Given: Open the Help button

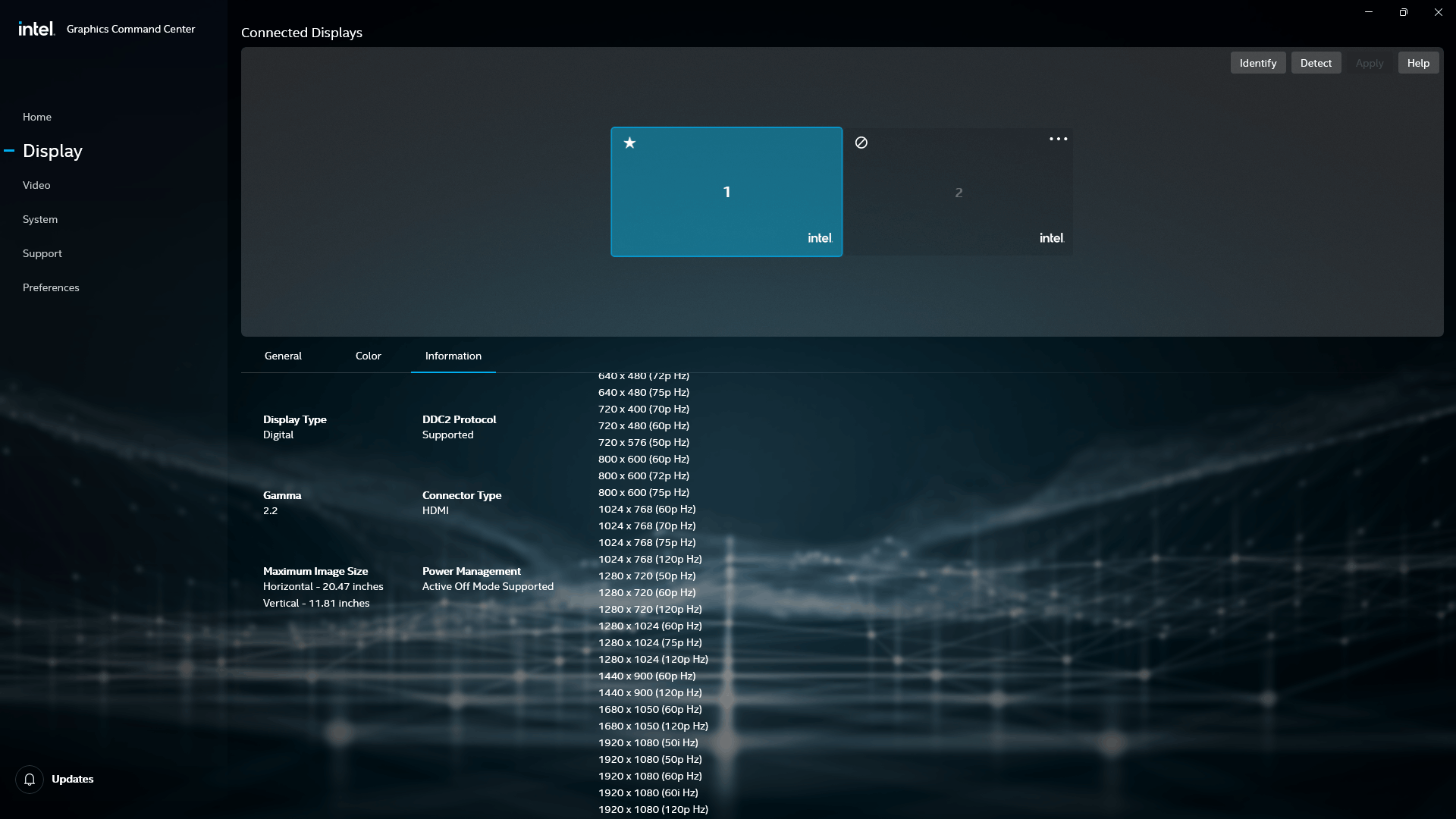Looking at the screenshot, I should pyautogui.click(x=1417, y=63).
